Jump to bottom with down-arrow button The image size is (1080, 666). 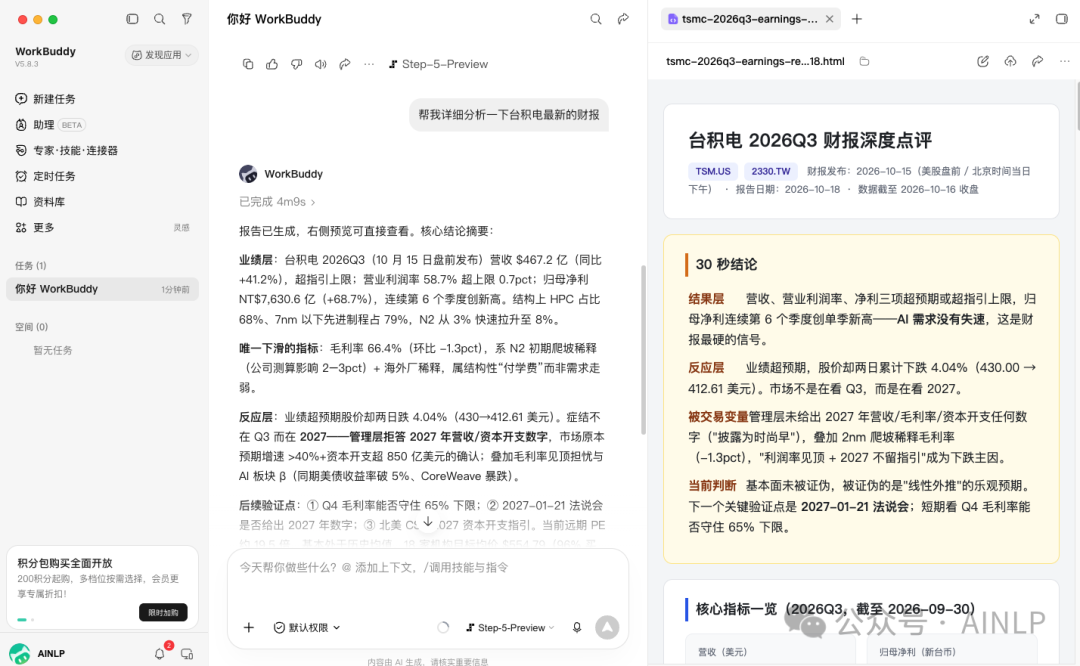click(428, 522)
